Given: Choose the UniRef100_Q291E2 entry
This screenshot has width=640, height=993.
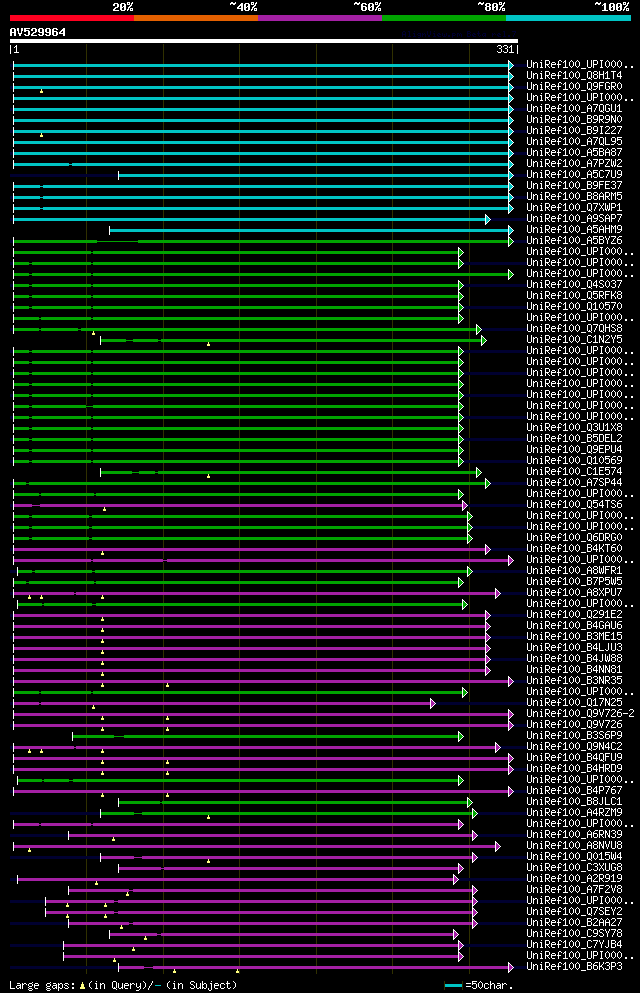Looking at the screenshot, I should (x=574, y=614).
